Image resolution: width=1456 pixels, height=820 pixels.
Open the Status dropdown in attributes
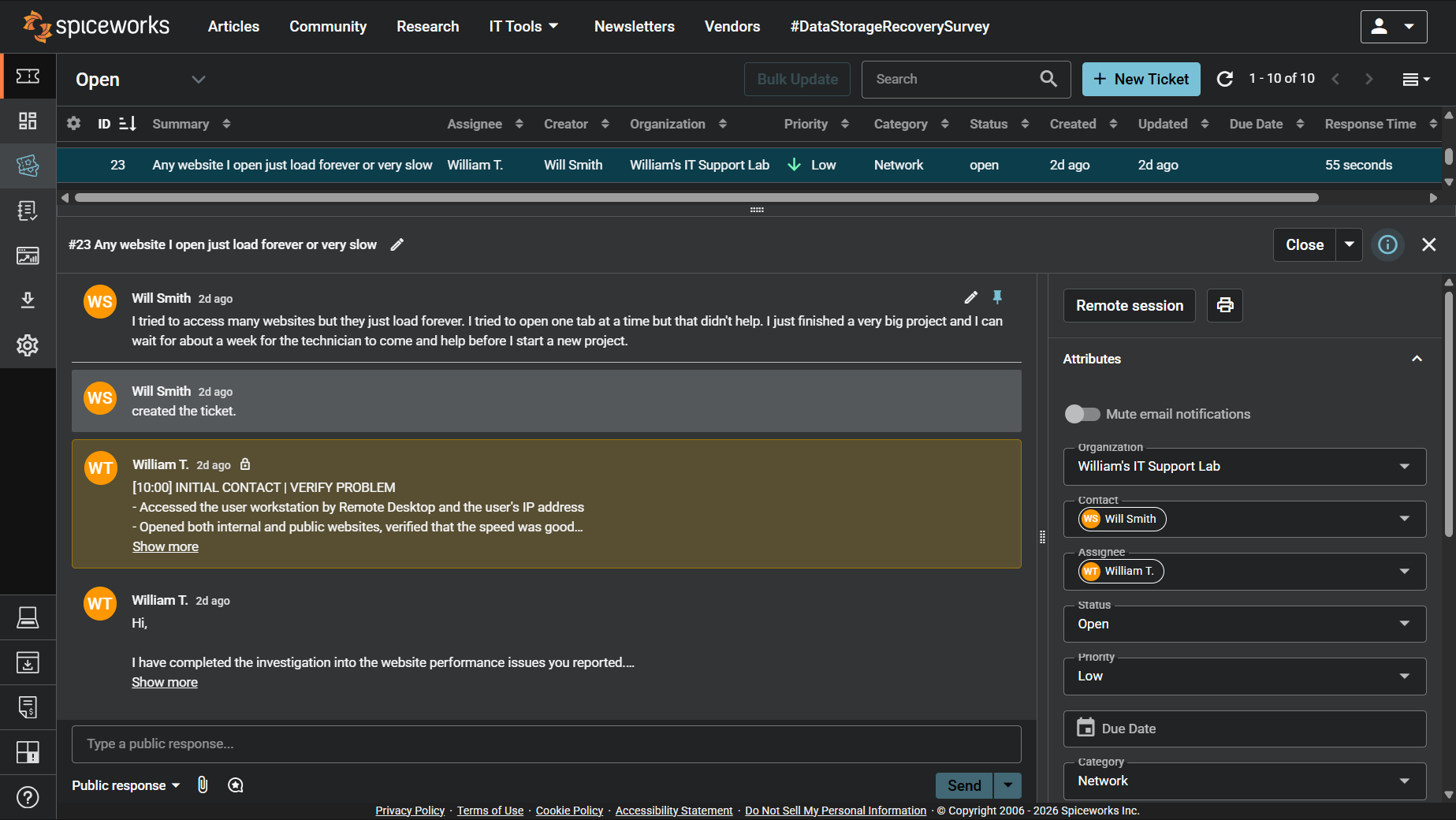tap(1244, 624)
